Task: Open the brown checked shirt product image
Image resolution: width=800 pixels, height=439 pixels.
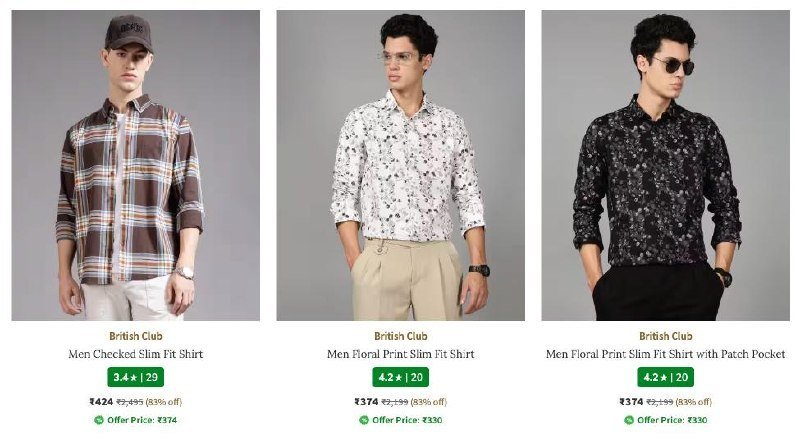Action: (136, 165)
